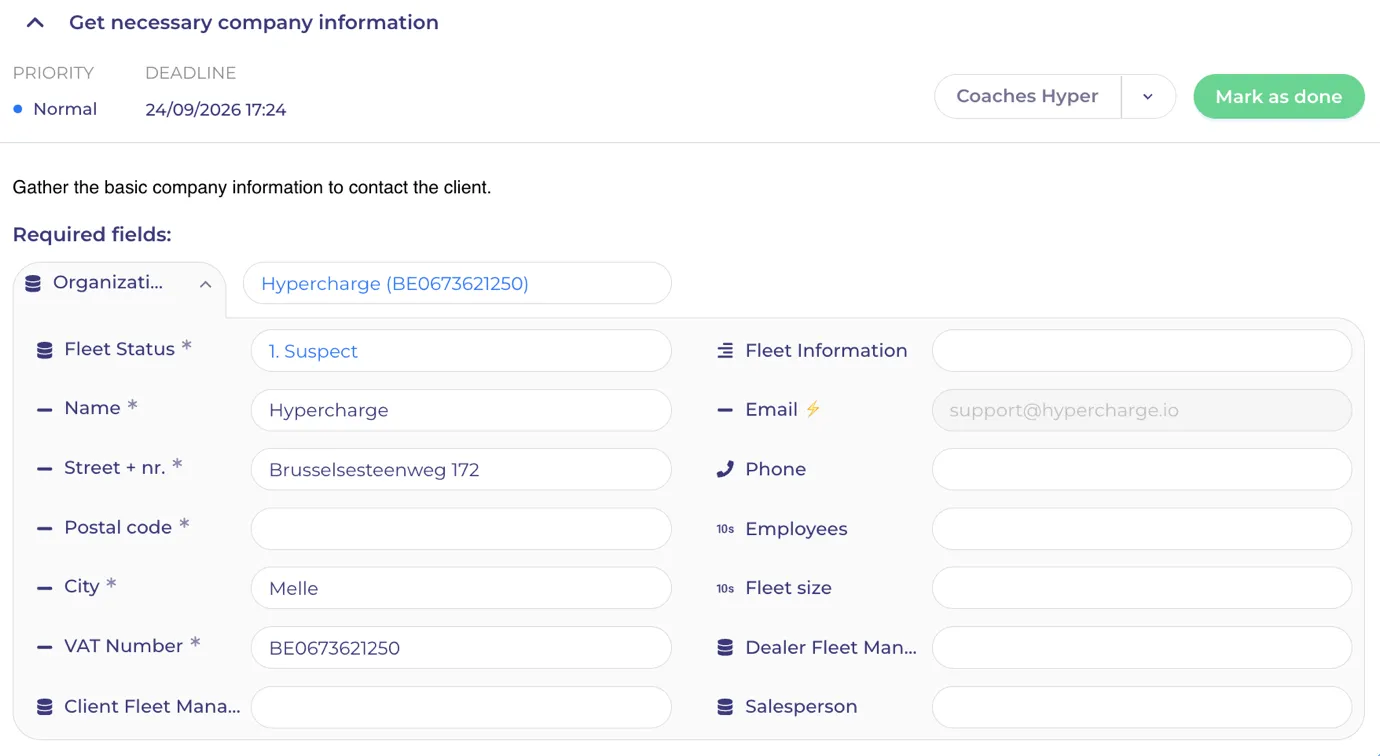Click the Street + nr. field

coord(461,469)
